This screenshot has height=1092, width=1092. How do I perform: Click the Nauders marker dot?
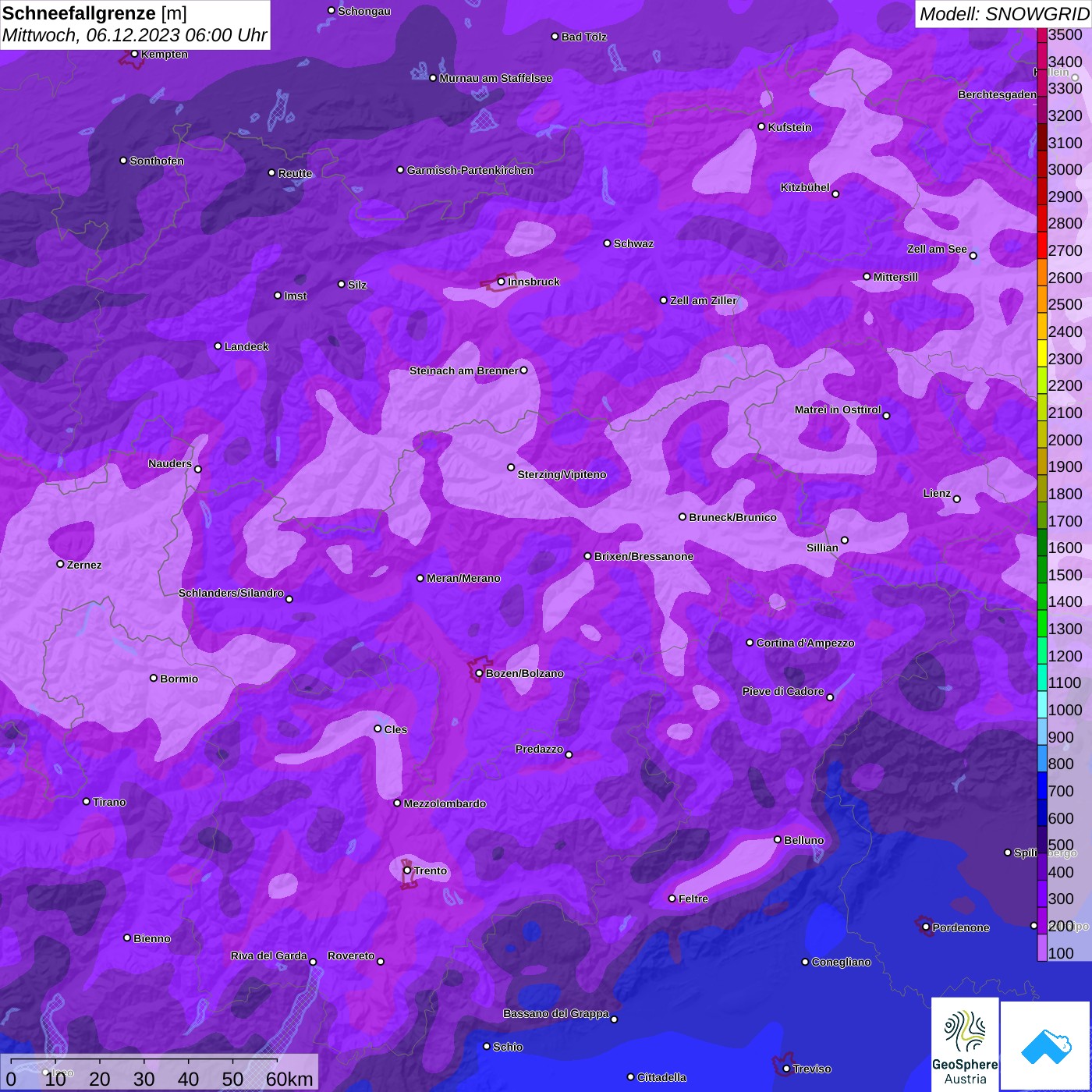tap(198, 469)
